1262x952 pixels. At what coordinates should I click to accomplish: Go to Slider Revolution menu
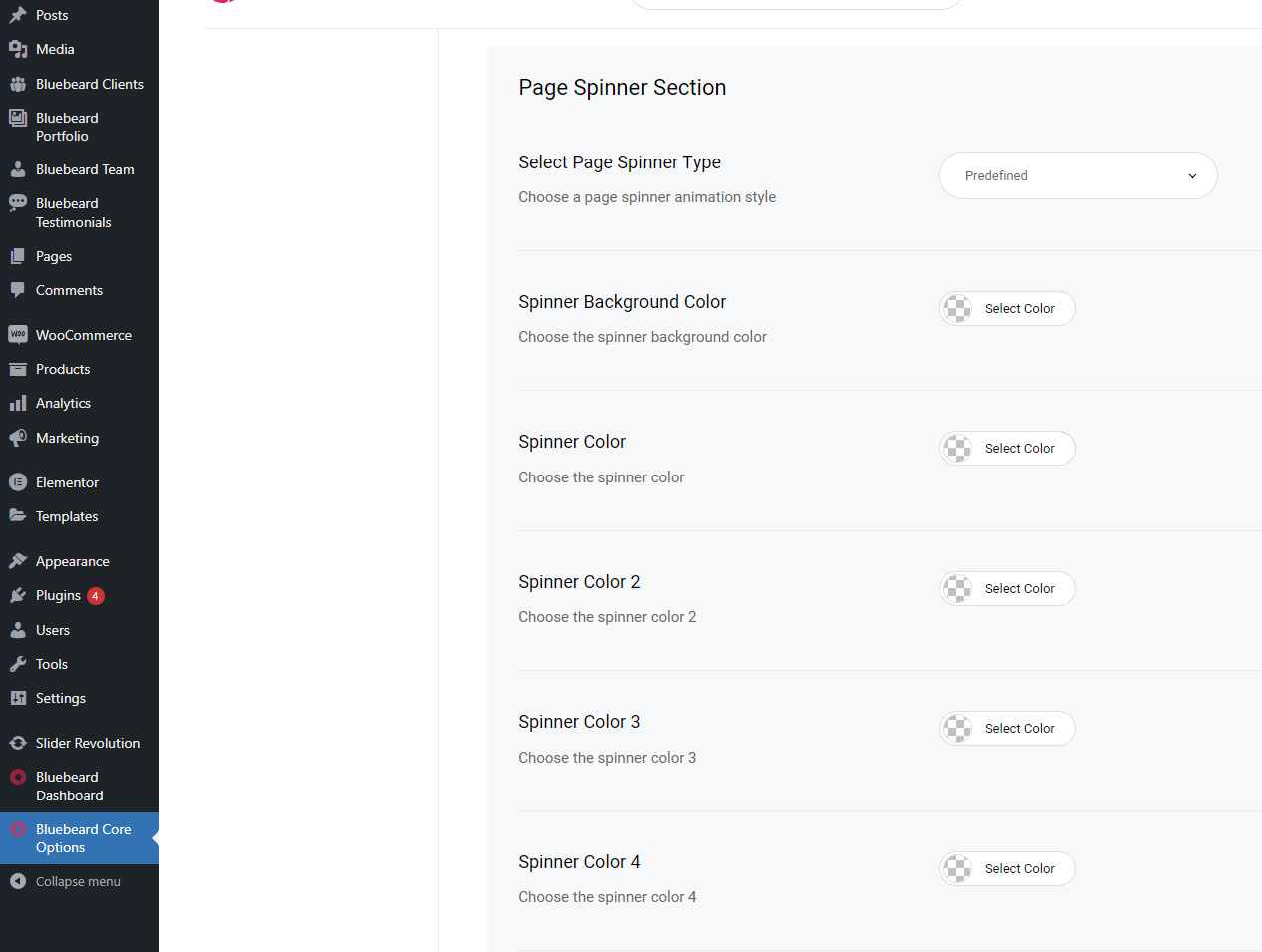80,743
